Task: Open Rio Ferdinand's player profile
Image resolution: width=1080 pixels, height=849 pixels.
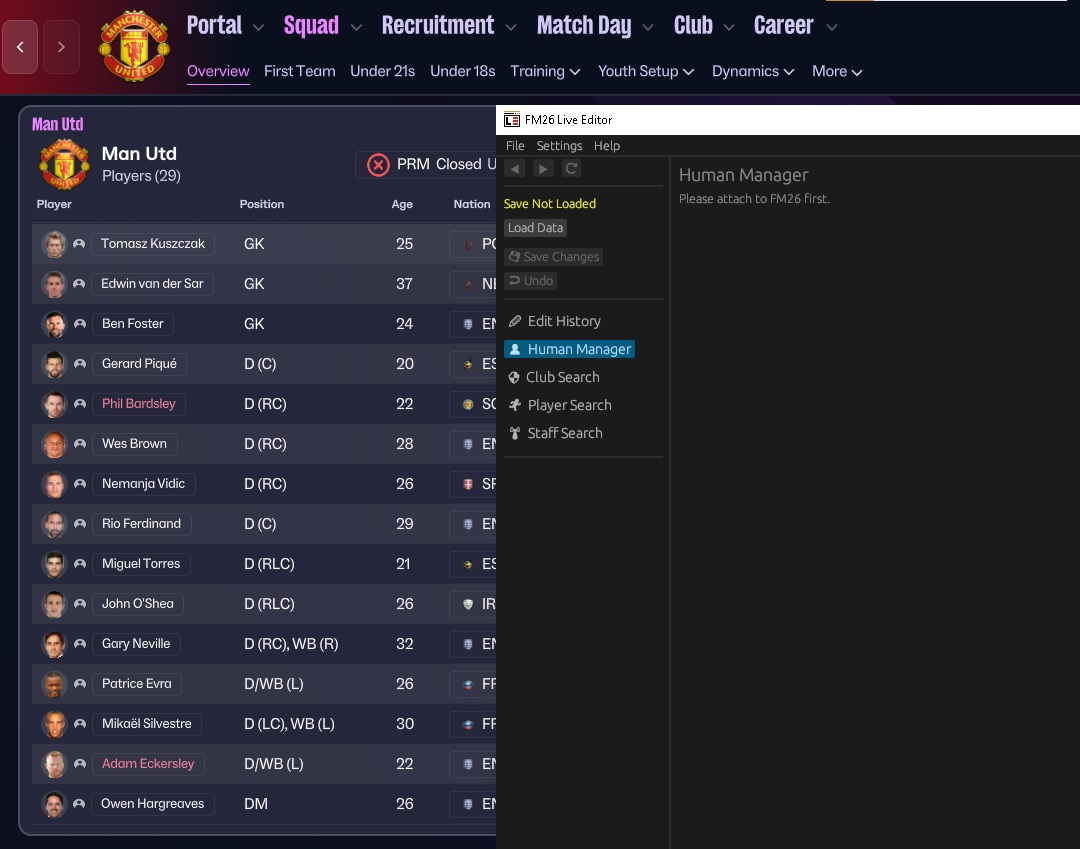Action: (141, 524)
